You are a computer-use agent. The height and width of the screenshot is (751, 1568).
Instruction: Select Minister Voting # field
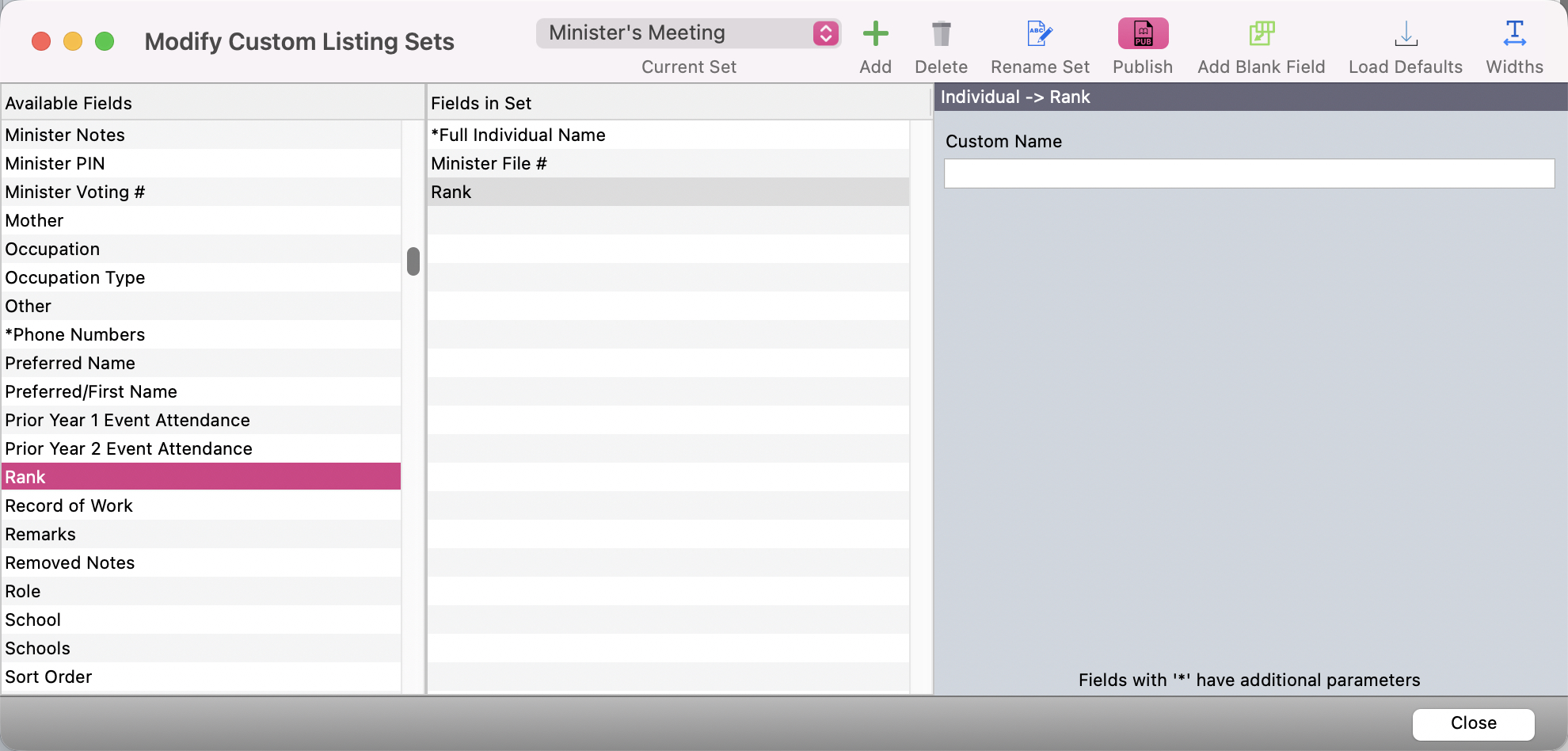coord(201,192)
